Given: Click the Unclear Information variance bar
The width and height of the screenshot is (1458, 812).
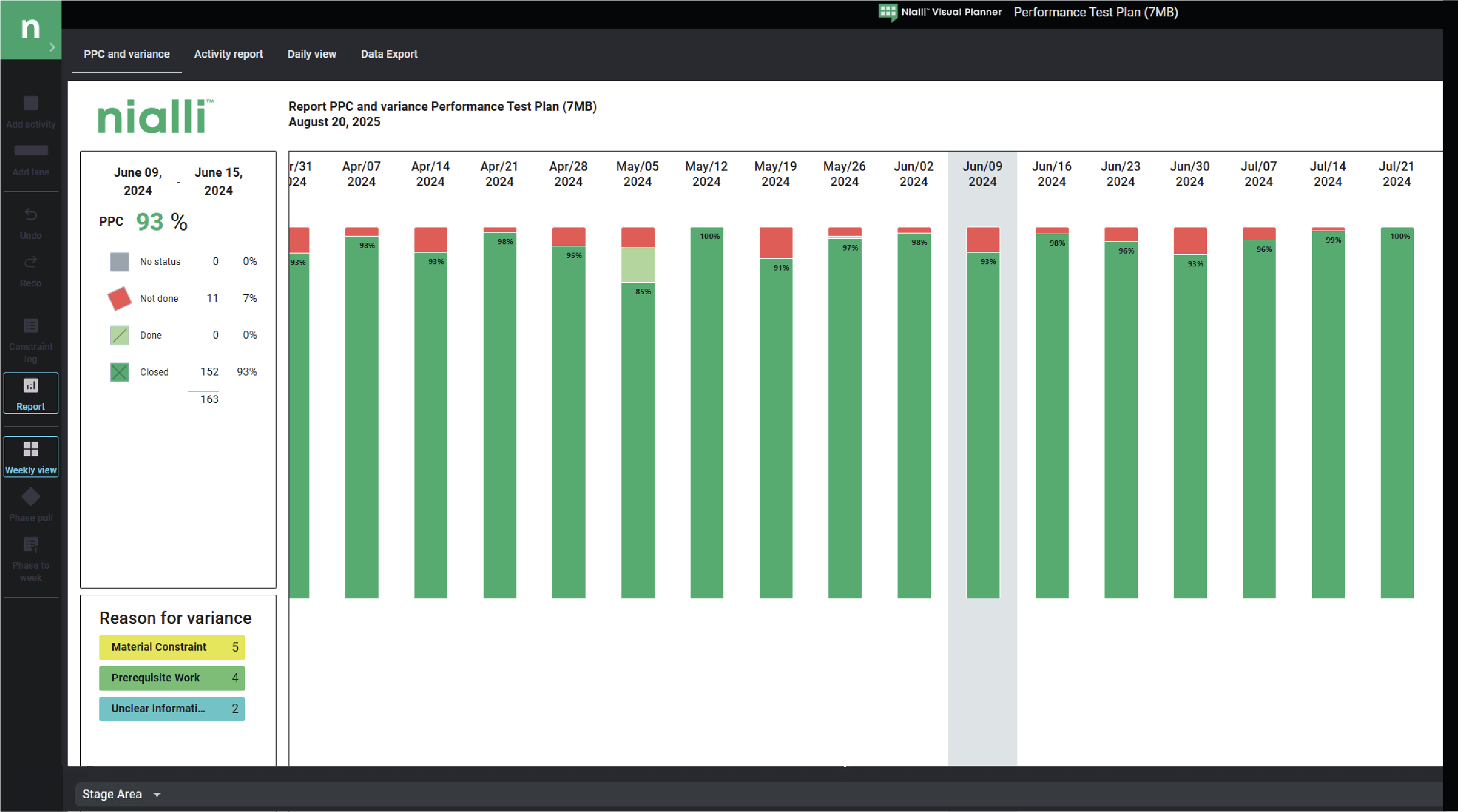Looking at the screenshot, I should point(172,709).
